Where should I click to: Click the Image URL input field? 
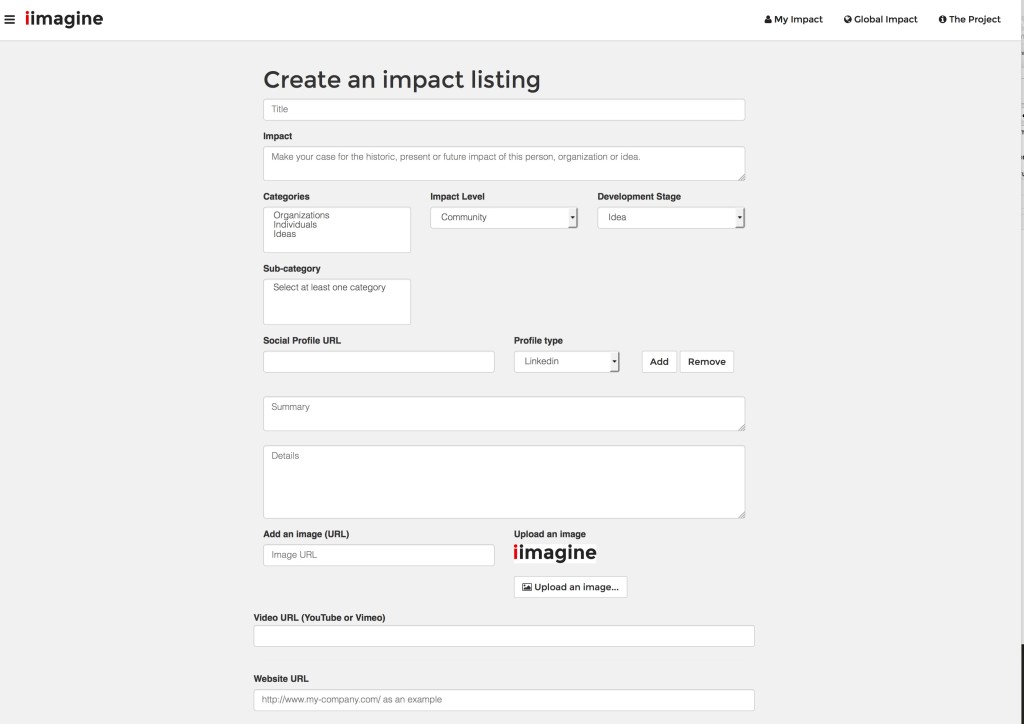378,555
